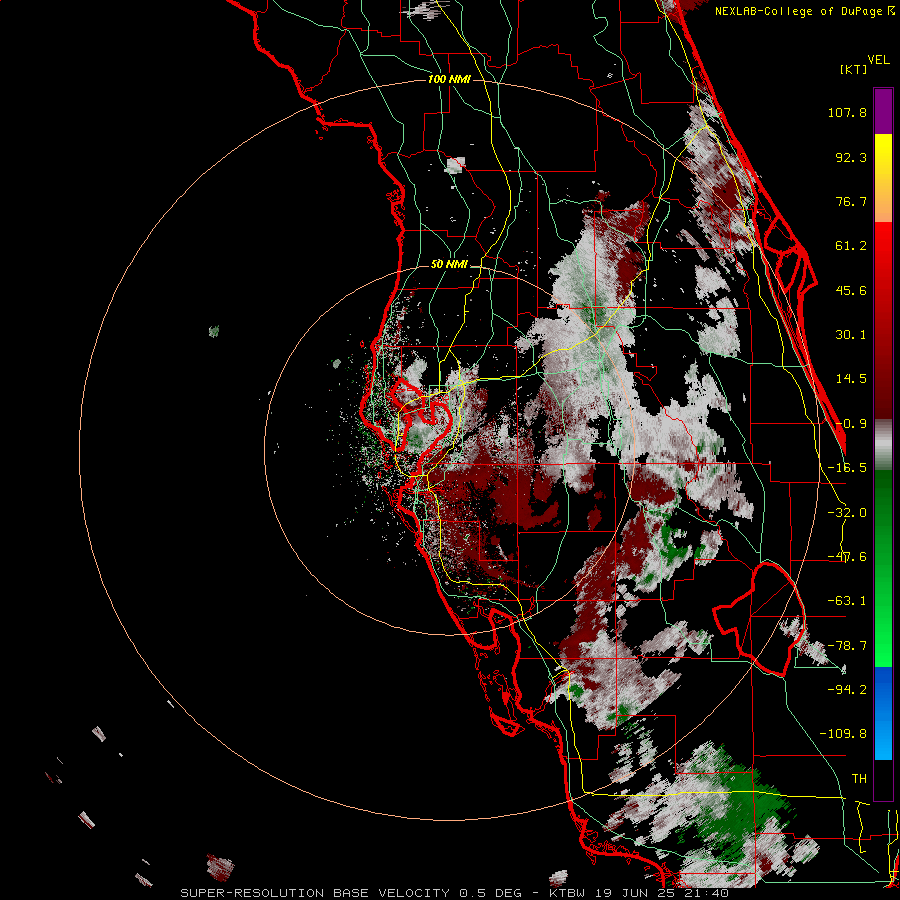Click the TH label on the legend
The width and height of the screenshot is (900, 900).
(x=859, y=778)
